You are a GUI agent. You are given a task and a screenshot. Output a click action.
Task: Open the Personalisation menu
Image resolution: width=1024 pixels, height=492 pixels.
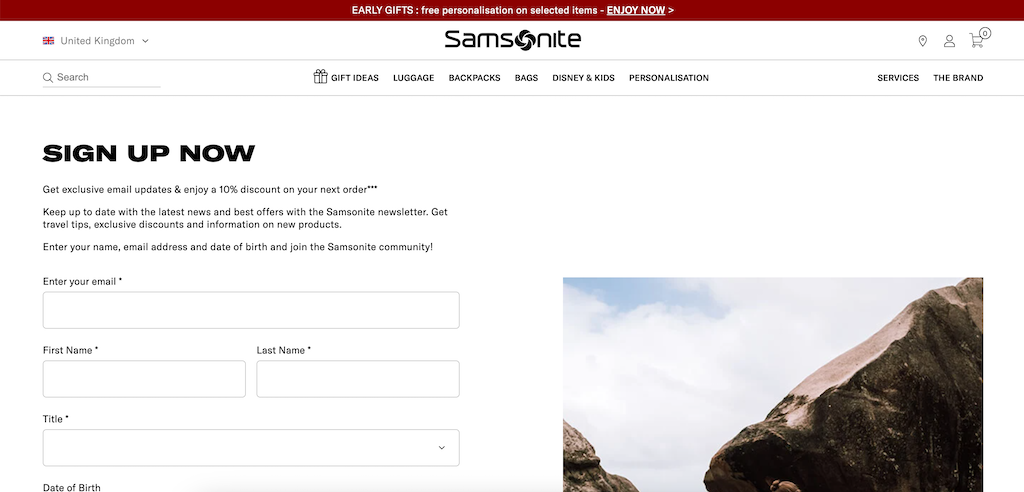click(669, 78)
